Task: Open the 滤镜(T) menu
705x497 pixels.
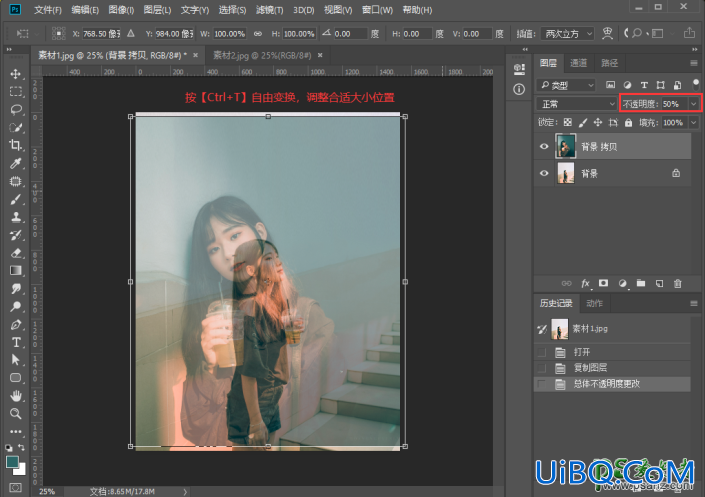Action: [269, 10]
